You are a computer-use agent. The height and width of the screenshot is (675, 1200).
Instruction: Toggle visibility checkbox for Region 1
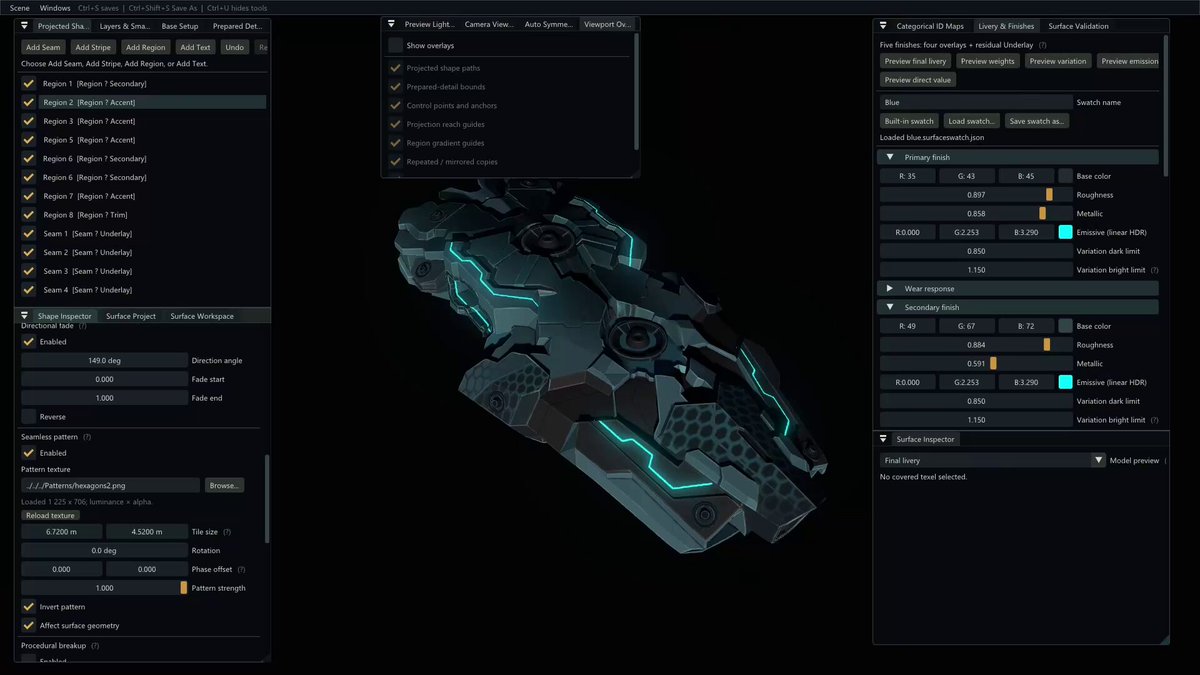point(29,84)
